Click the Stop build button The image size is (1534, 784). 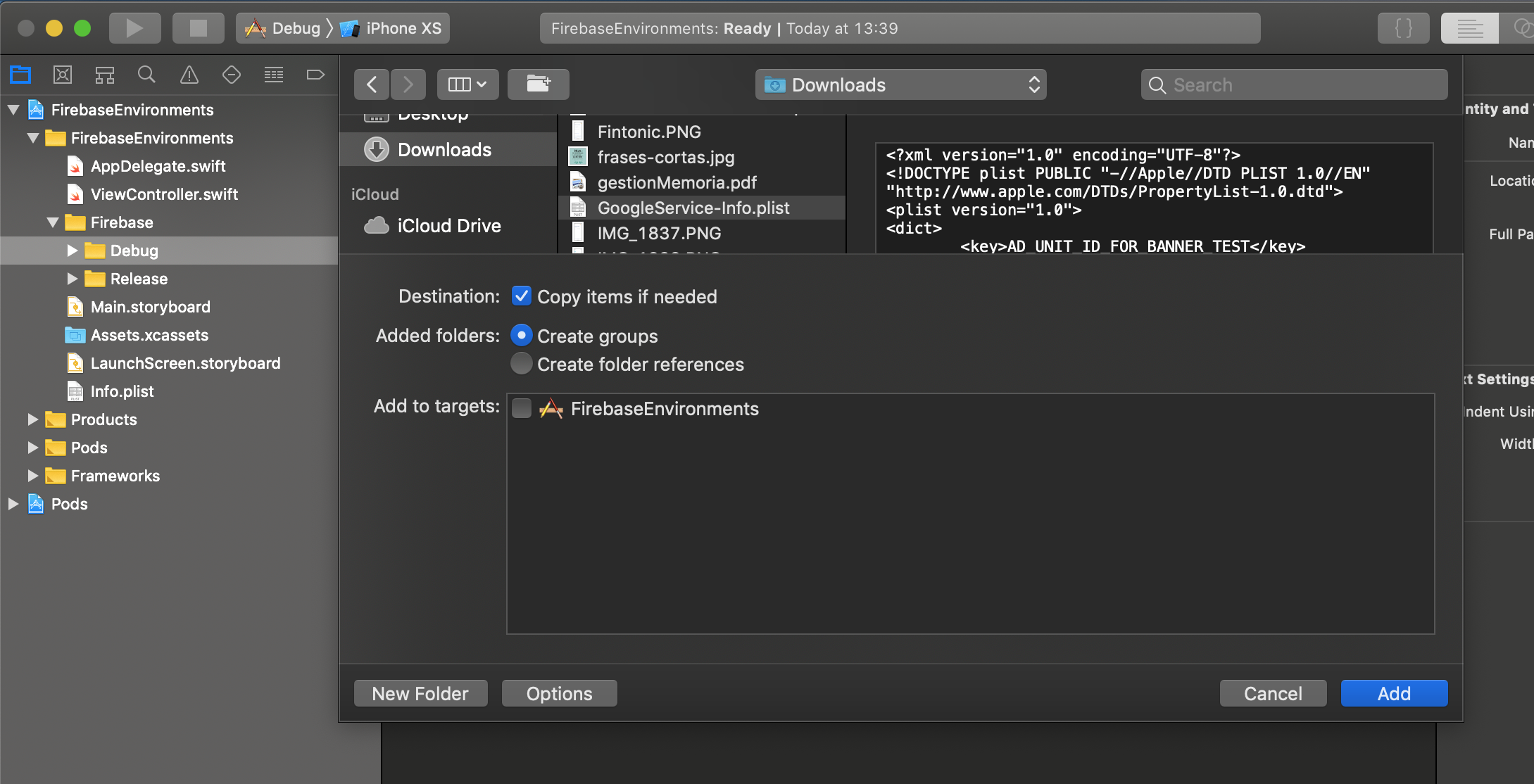198,28
